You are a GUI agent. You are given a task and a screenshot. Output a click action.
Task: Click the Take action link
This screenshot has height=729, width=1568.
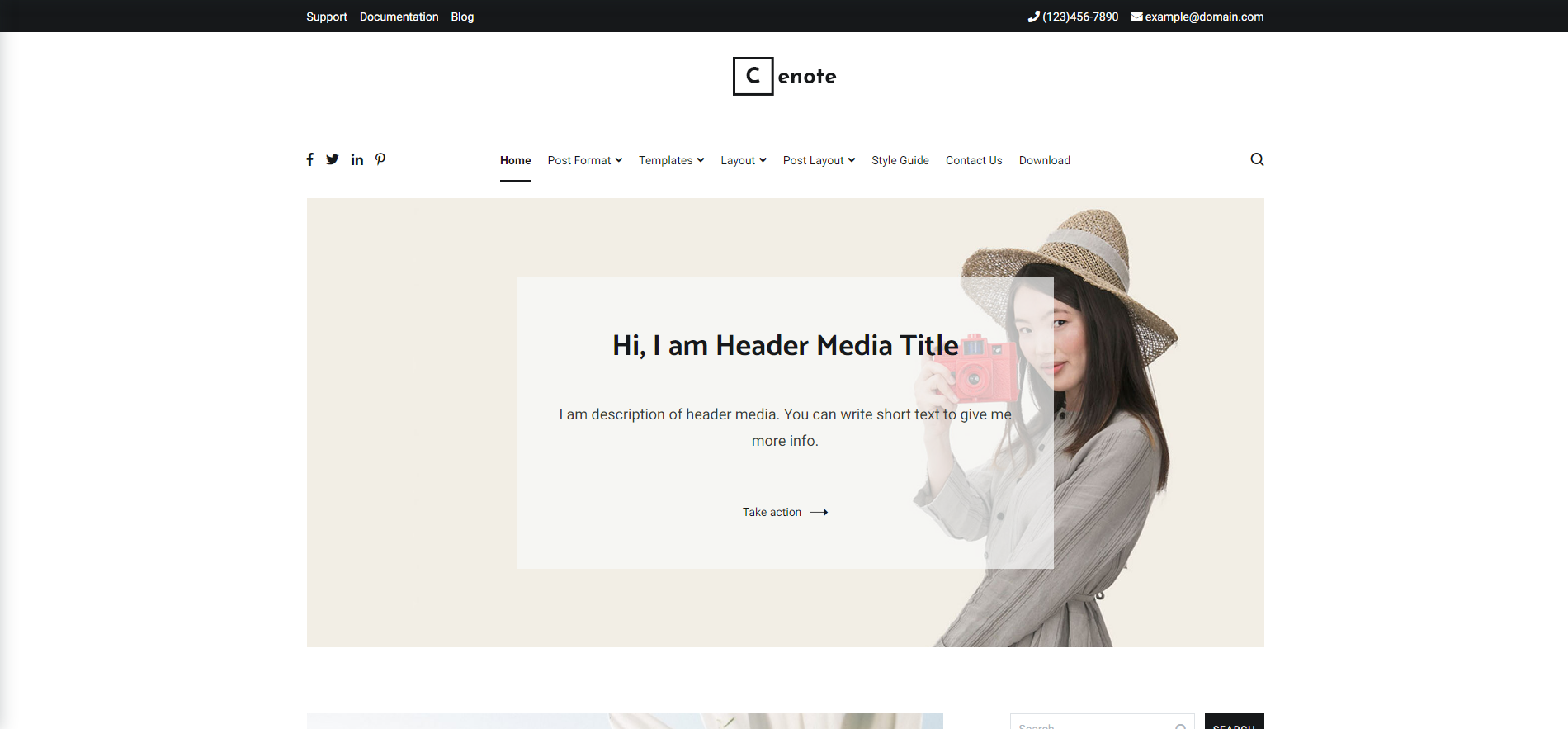(x=785, y=512)
